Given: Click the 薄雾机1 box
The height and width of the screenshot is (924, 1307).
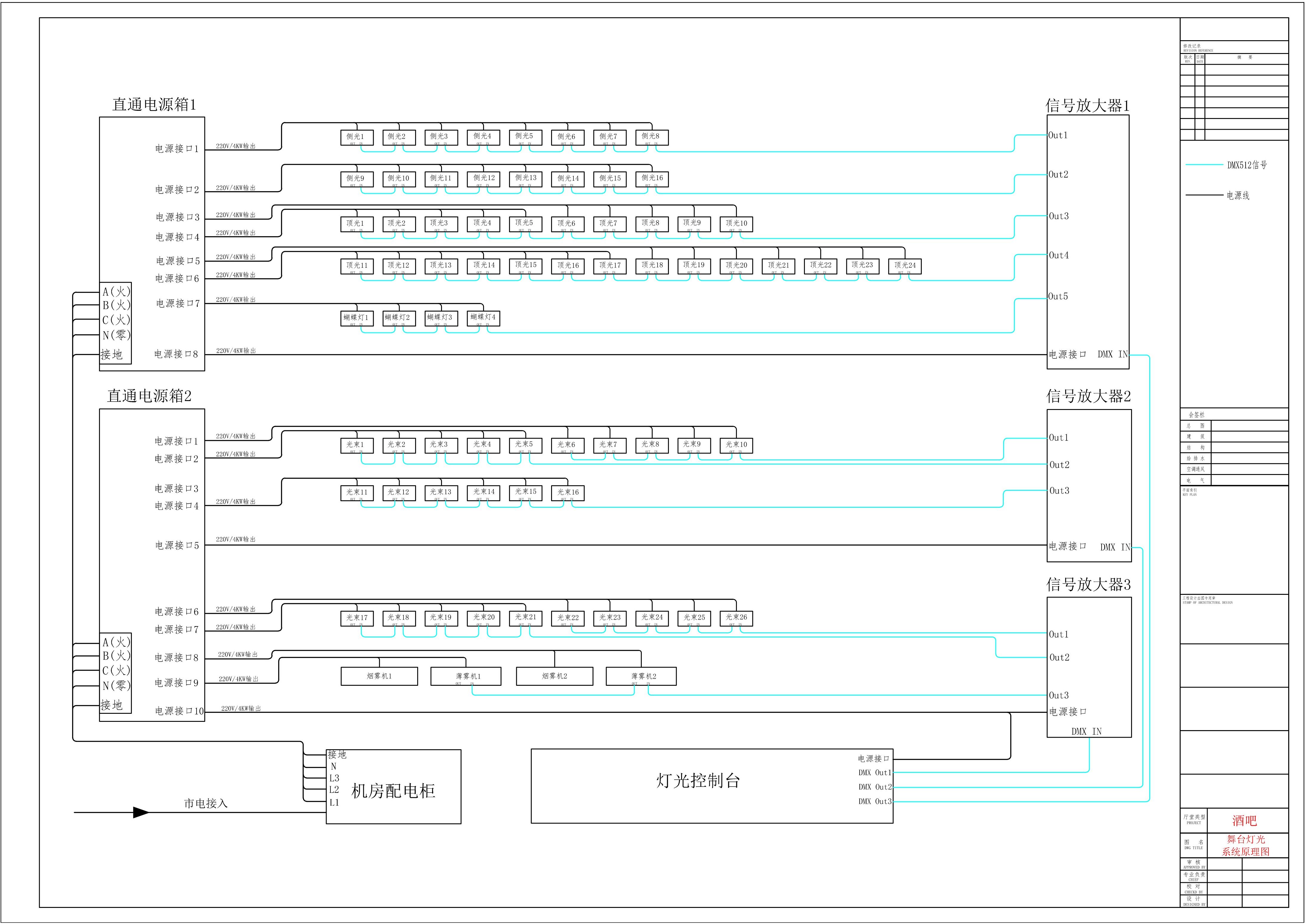Looking at the screenshot, I should click(466, 676).
